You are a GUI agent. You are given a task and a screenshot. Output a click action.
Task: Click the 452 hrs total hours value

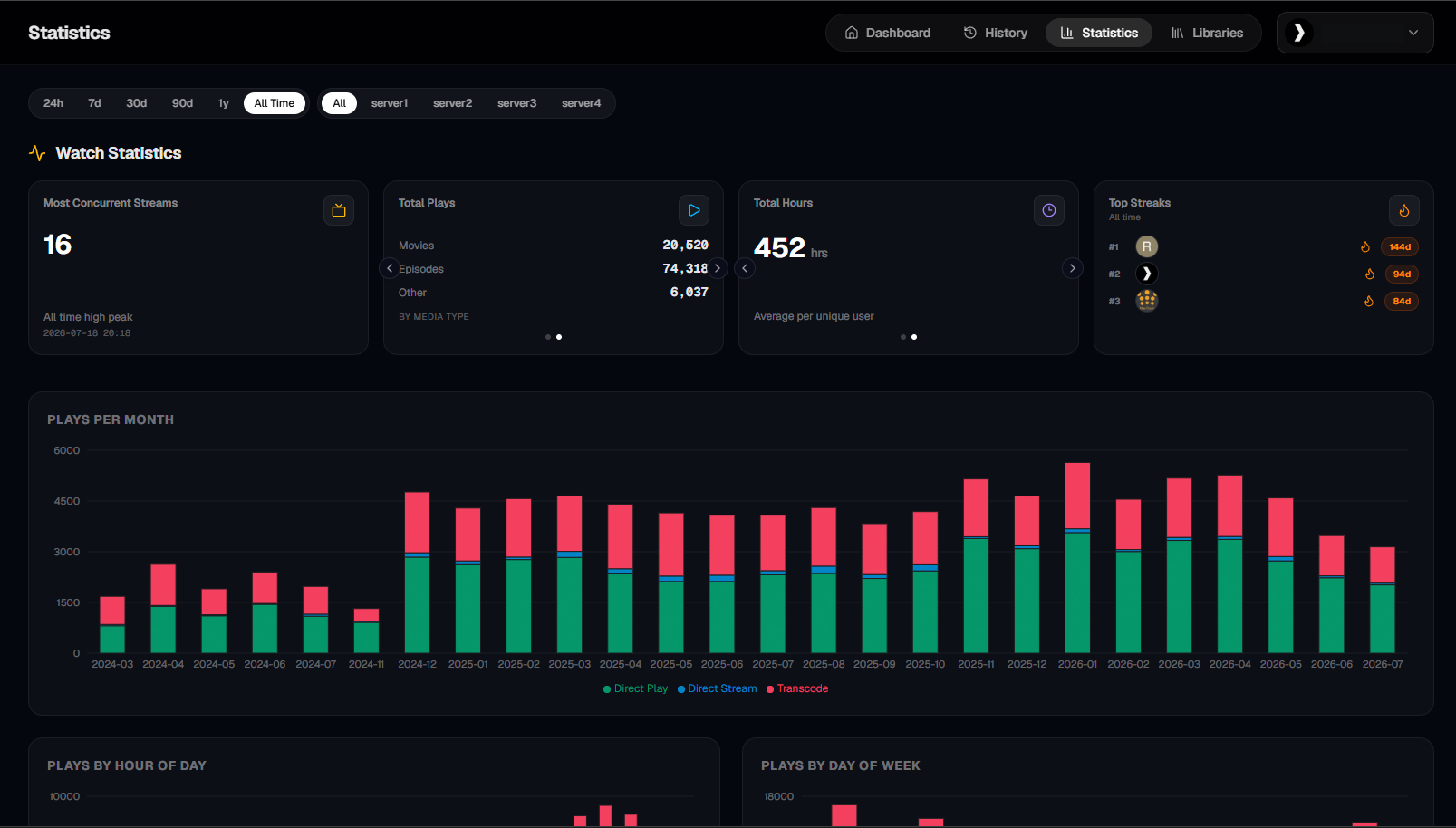tap(790, 247)
